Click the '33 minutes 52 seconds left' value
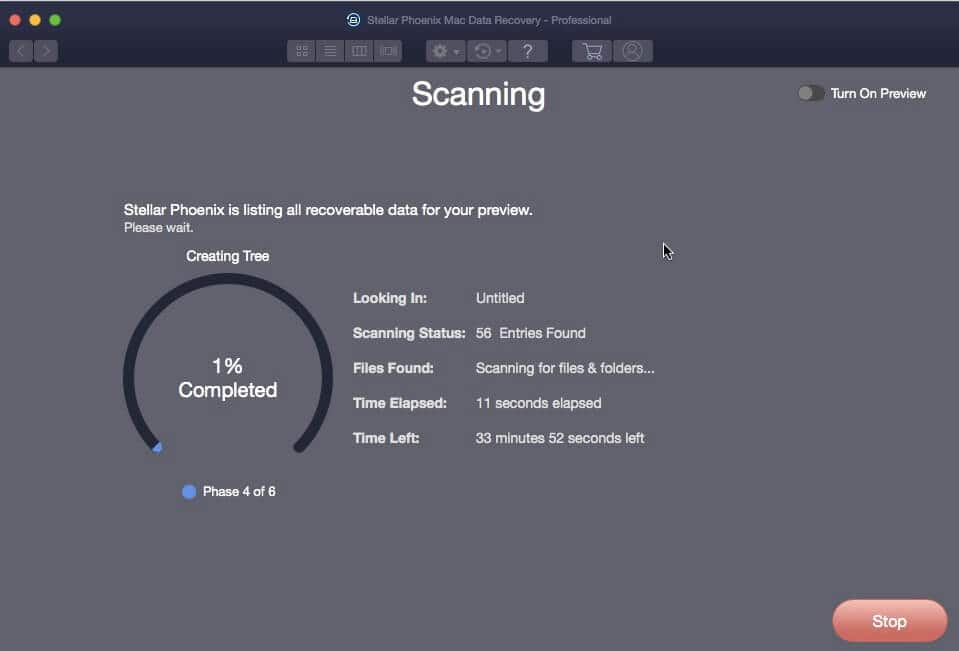This screenshot has height=651, width=959. (x=560, y=438)
